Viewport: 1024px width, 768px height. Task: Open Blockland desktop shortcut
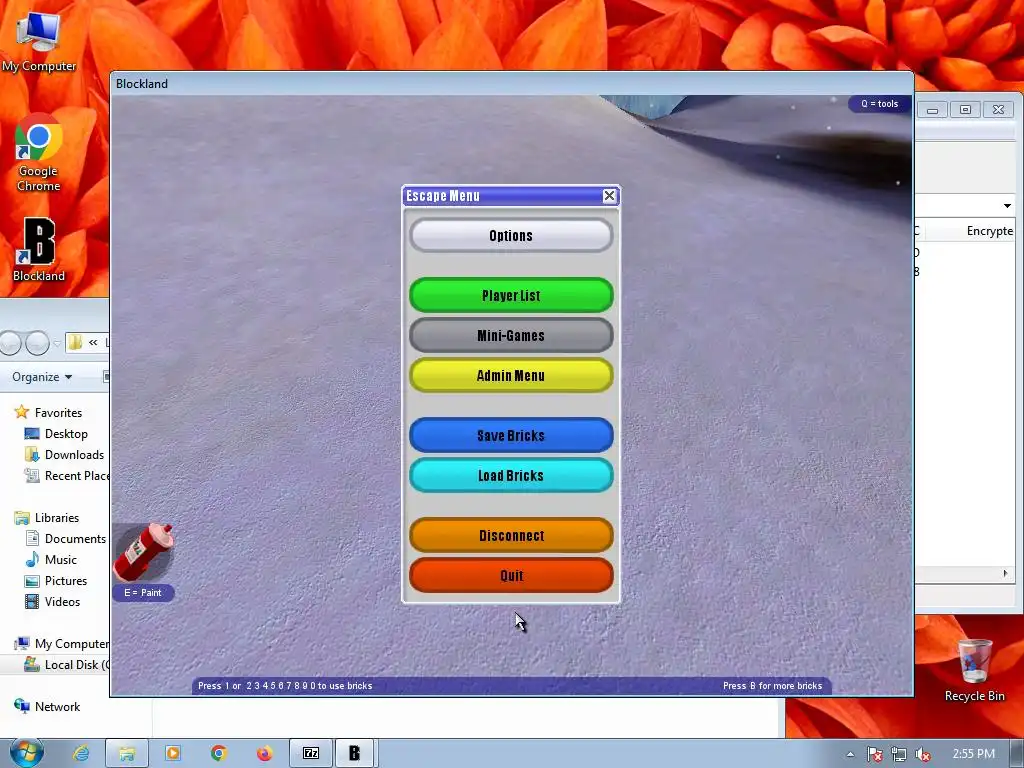pos(39,249)
